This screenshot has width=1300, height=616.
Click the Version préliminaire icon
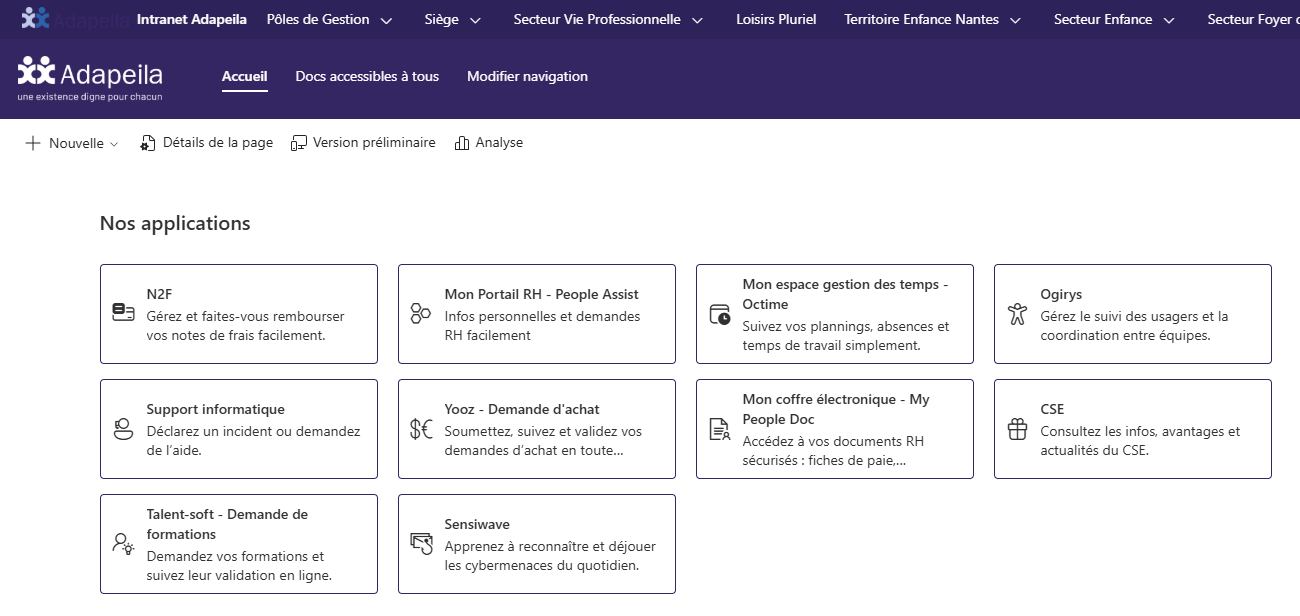tap(298, 143)
